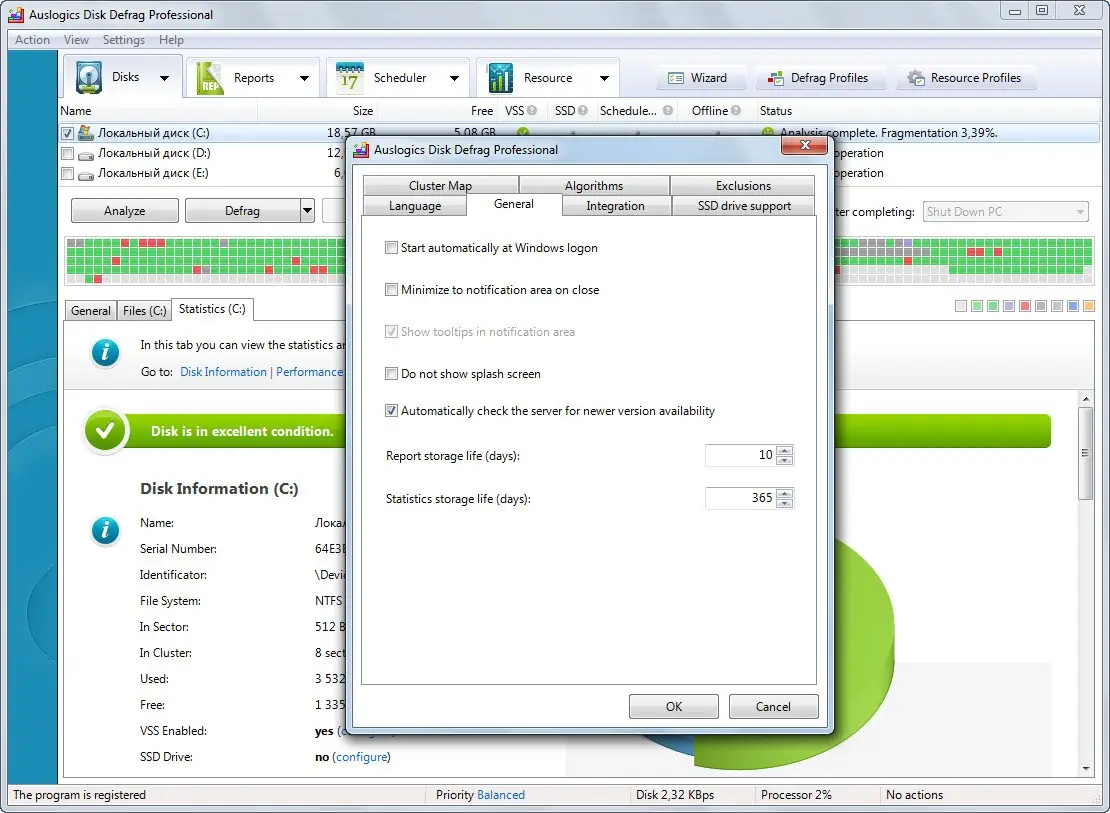
Task: Enable Start automatically at Windows logon
Action: point(391,247)
